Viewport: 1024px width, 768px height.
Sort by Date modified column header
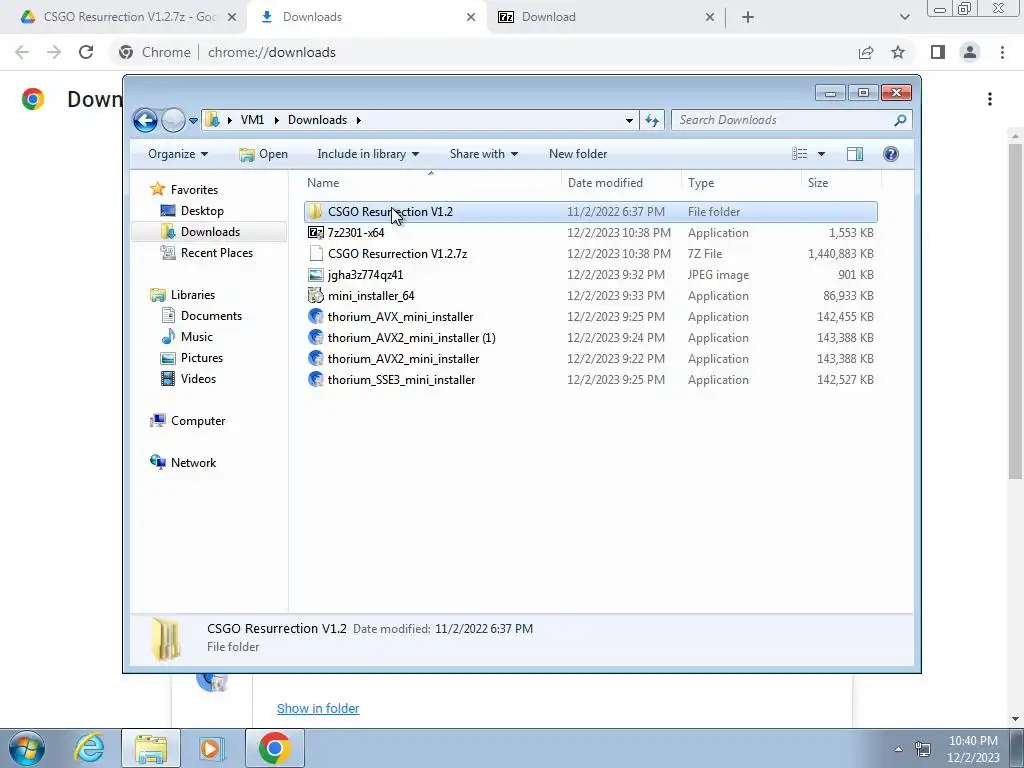(621, 183)
